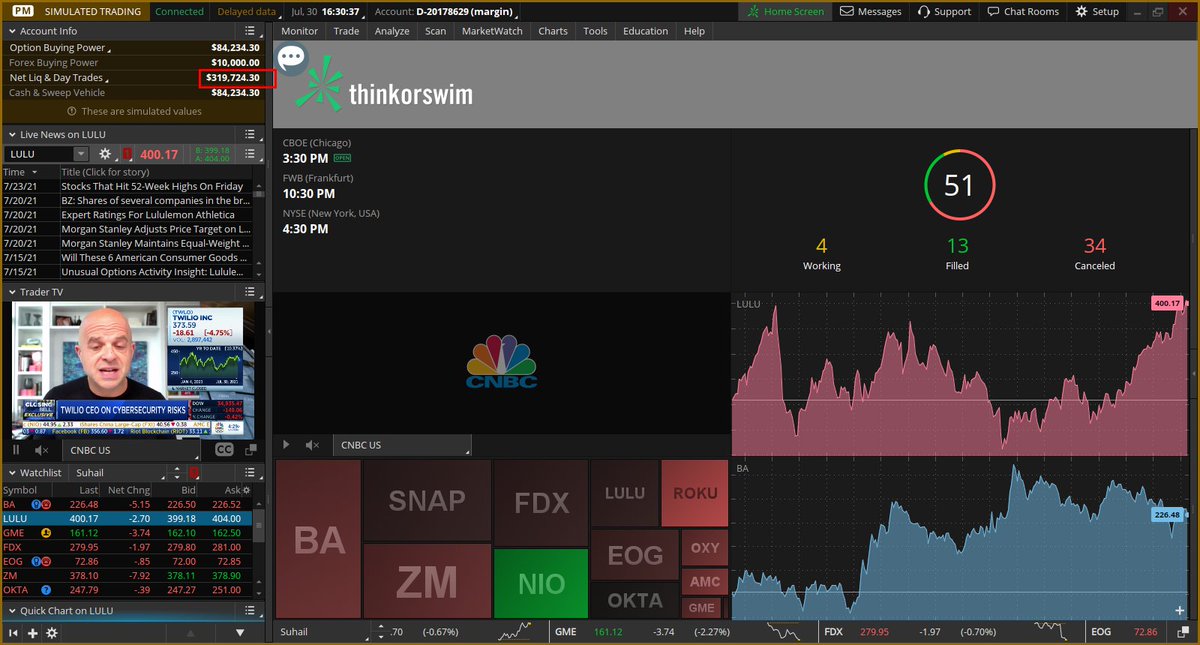The width and height of the screenshot is (1200, 645).
Task: Open the Scan tab
Action: 435,31
